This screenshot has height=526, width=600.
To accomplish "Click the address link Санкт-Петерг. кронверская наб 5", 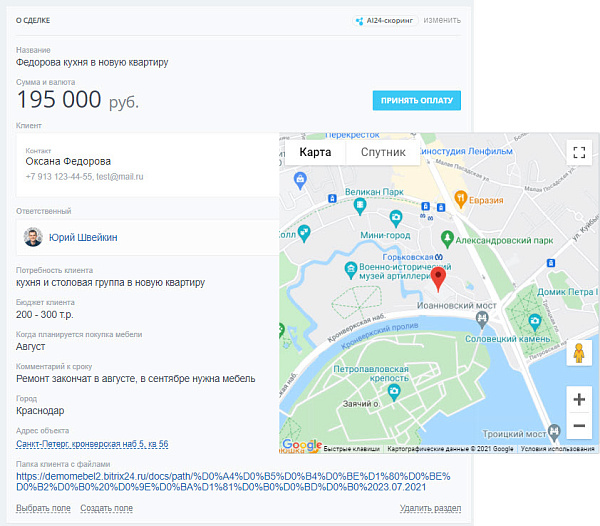I will 92,444.
